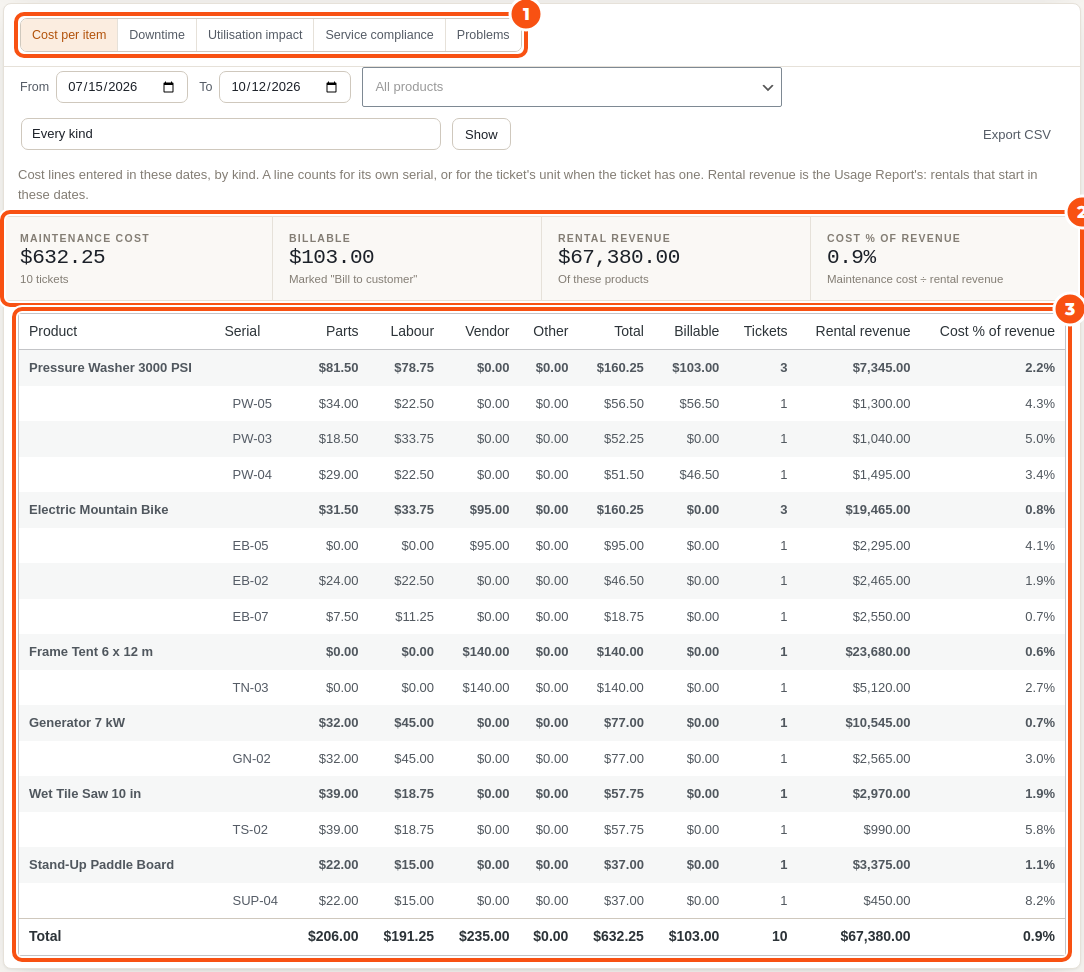Select the Frame Tent 6 x 12 m row name
The width and height of the screenshot is (1084, 972).
coord(91,652)
